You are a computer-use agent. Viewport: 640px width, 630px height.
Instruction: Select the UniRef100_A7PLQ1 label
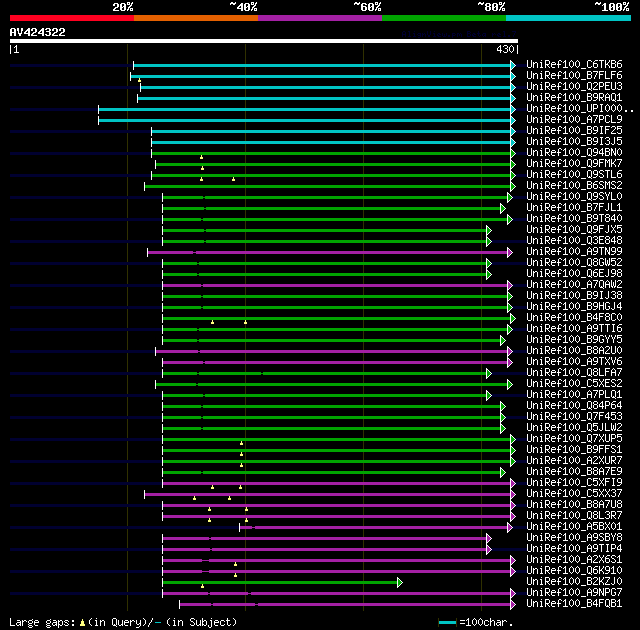[574, 395]
